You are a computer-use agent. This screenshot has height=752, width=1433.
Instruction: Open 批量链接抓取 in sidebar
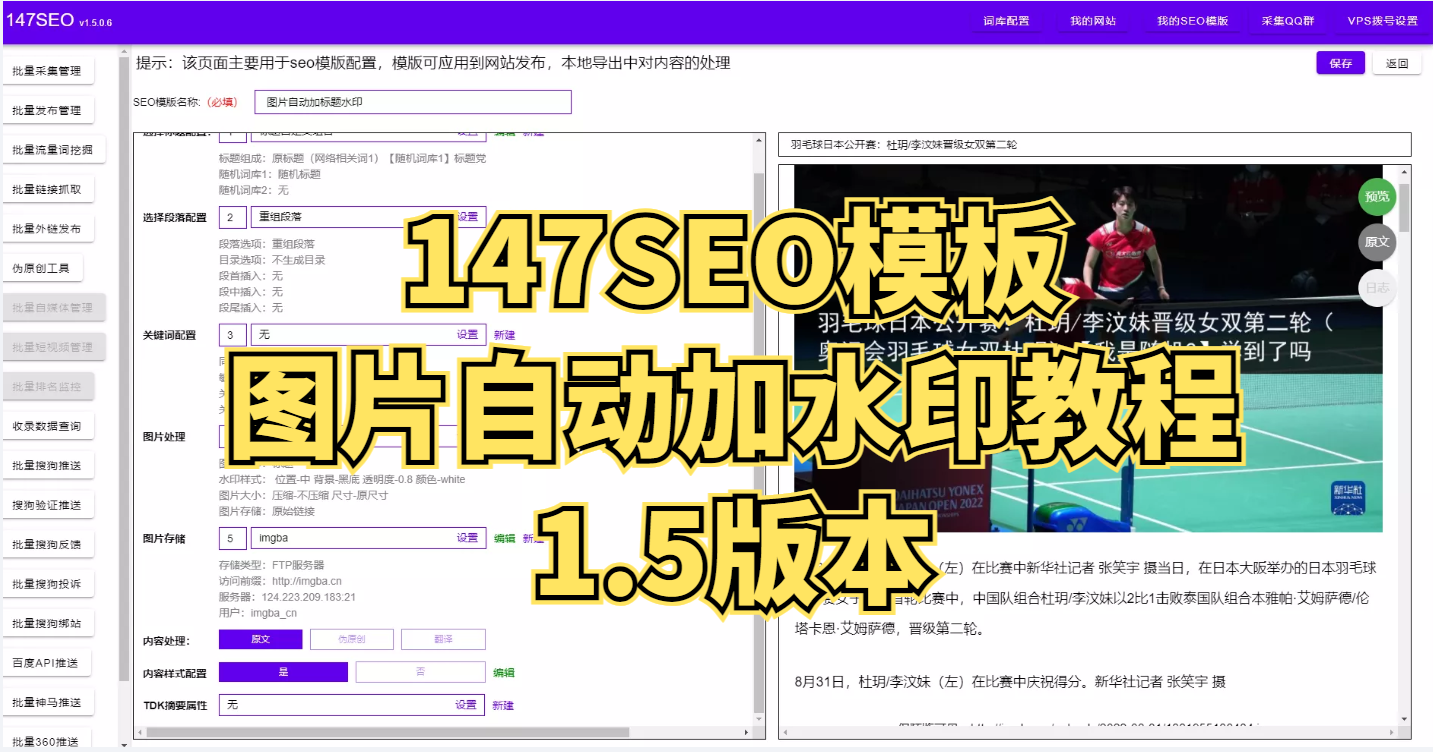click(x=47, y=189)
